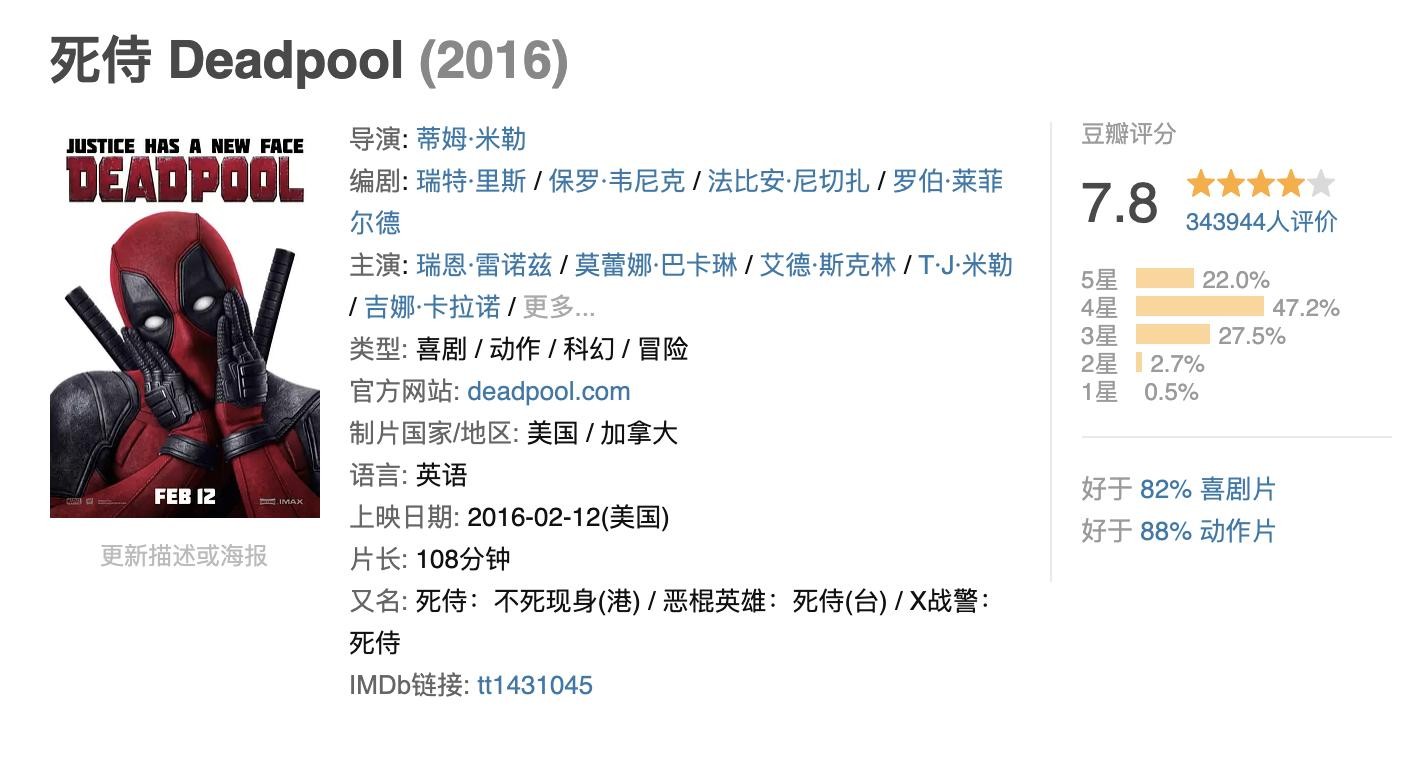Visit official website deadpool.com
This screenshot has width=1426, height=764.
pos(548,391)
